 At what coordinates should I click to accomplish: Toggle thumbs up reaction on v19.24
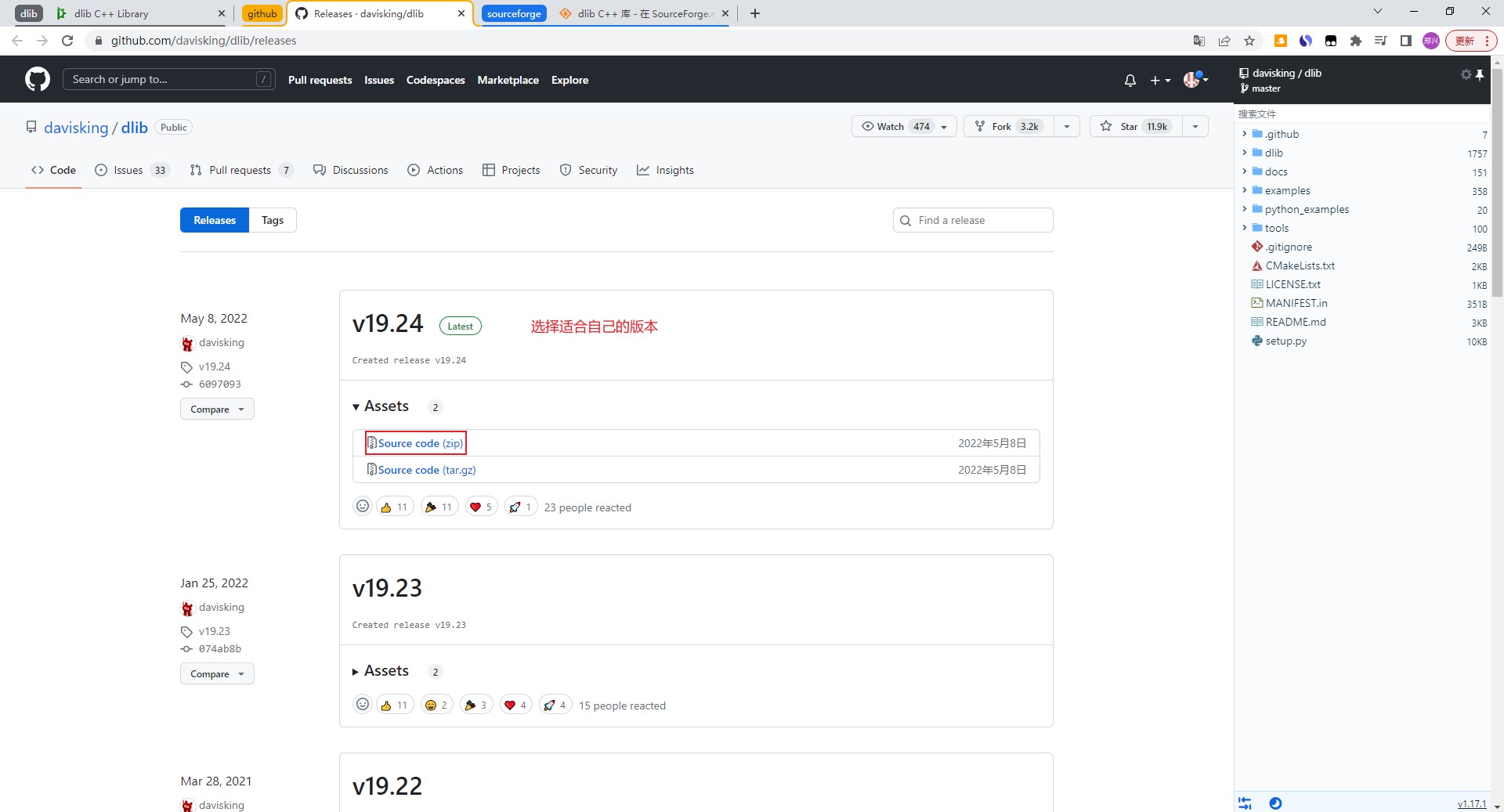(x=394, y=507)
